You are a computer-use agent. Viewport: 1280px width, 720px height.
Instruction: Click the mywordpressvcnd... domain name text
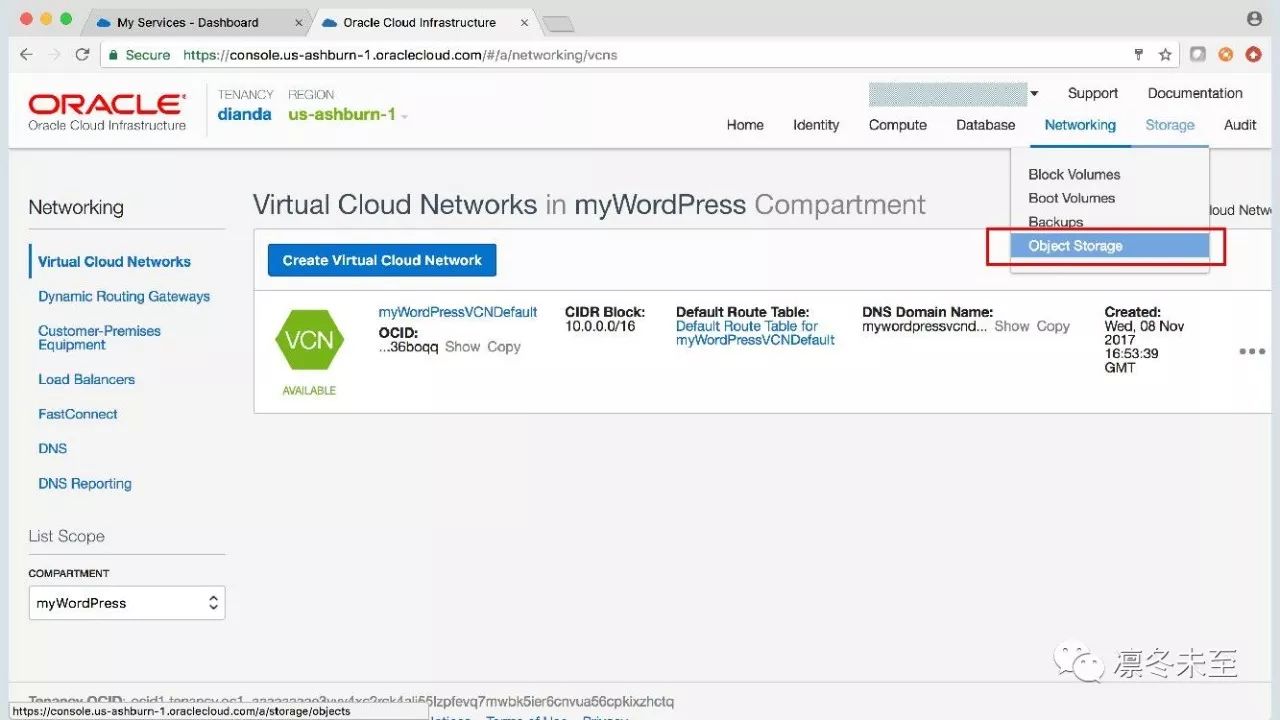point(925,327)
